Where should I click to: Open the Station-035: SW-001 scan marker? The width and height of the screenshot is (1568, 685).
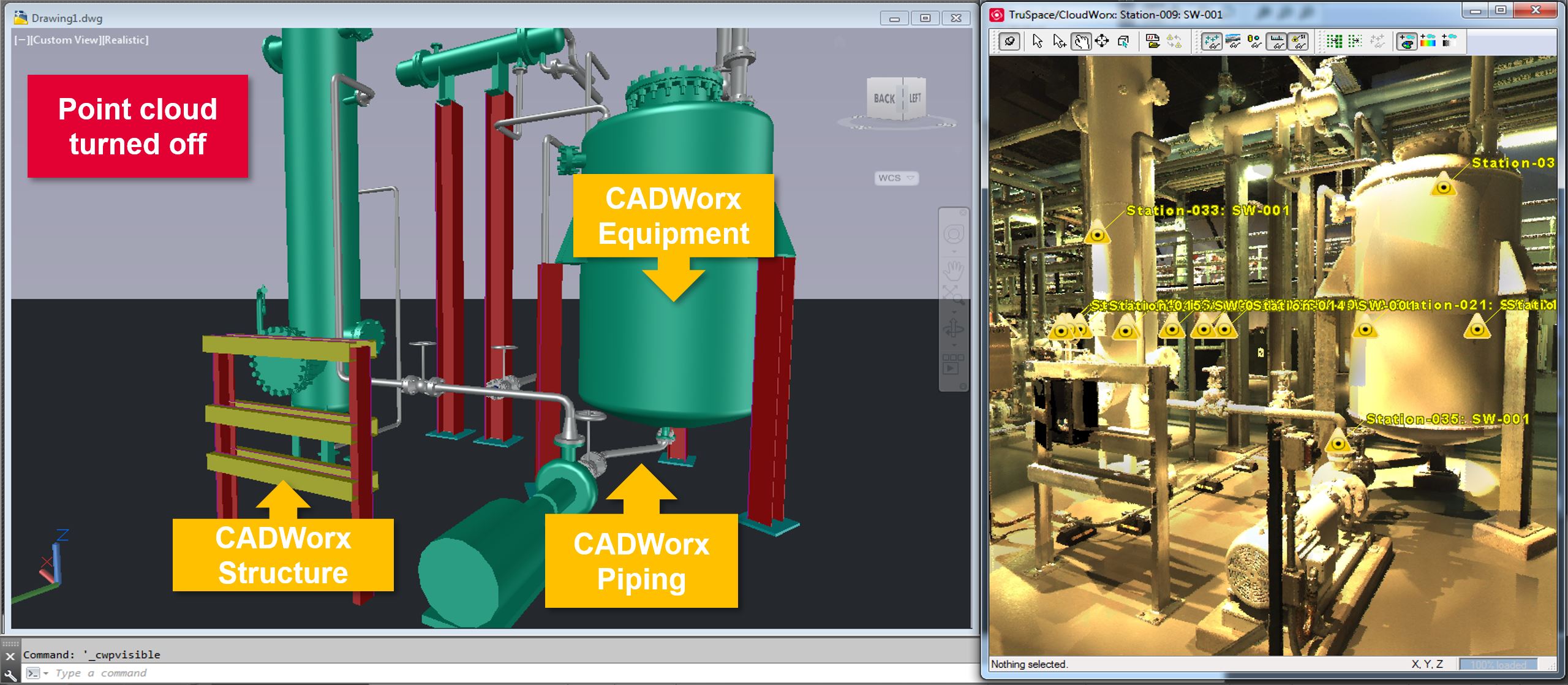pos(1338,443)
